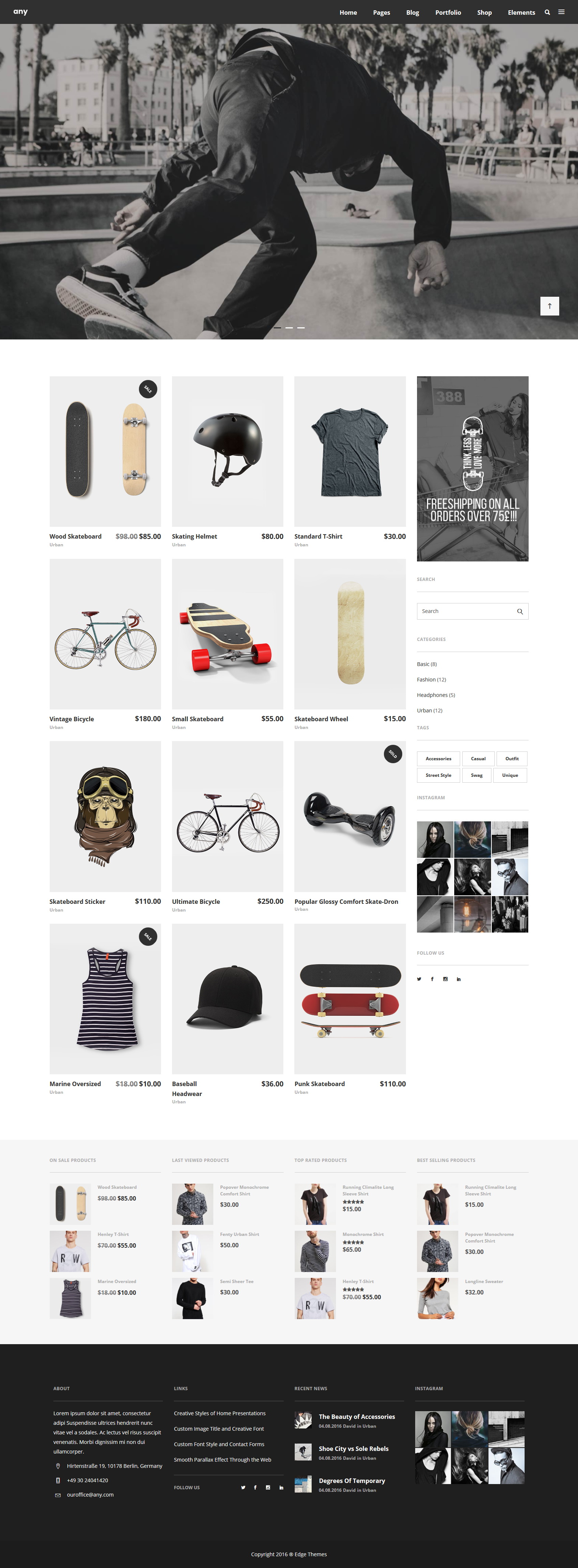
Task: Open the header search magnifier icon
Action: [x=547, y=12]
